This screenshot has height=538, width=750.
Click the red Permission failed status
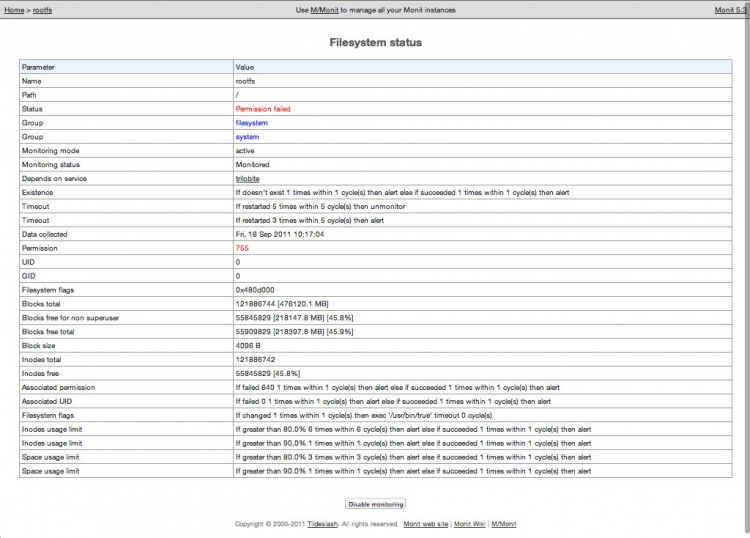[x=263, y=109]
